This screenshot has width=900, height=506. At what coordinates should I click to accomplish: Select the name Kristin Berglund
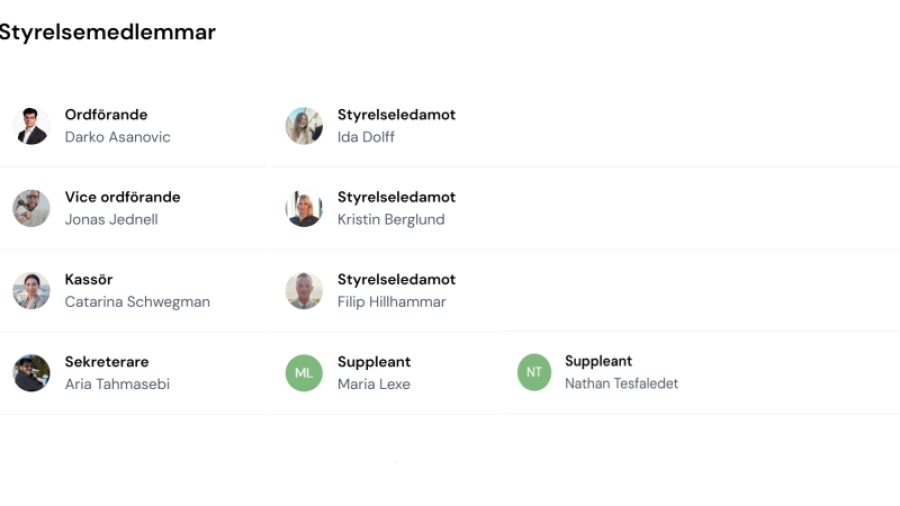tap(391, 220)
